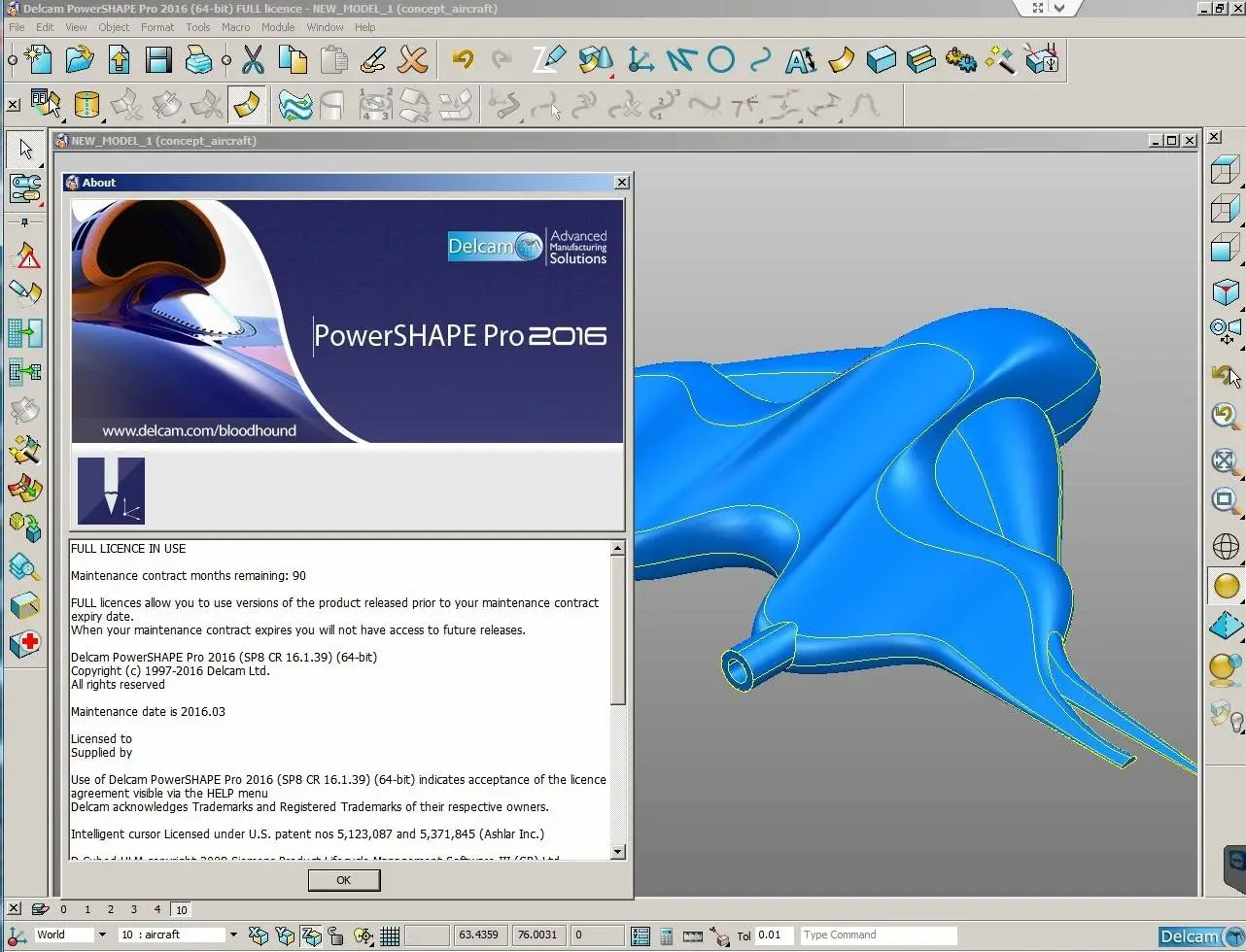Click the Cut scissors icon

pos(253,60)
